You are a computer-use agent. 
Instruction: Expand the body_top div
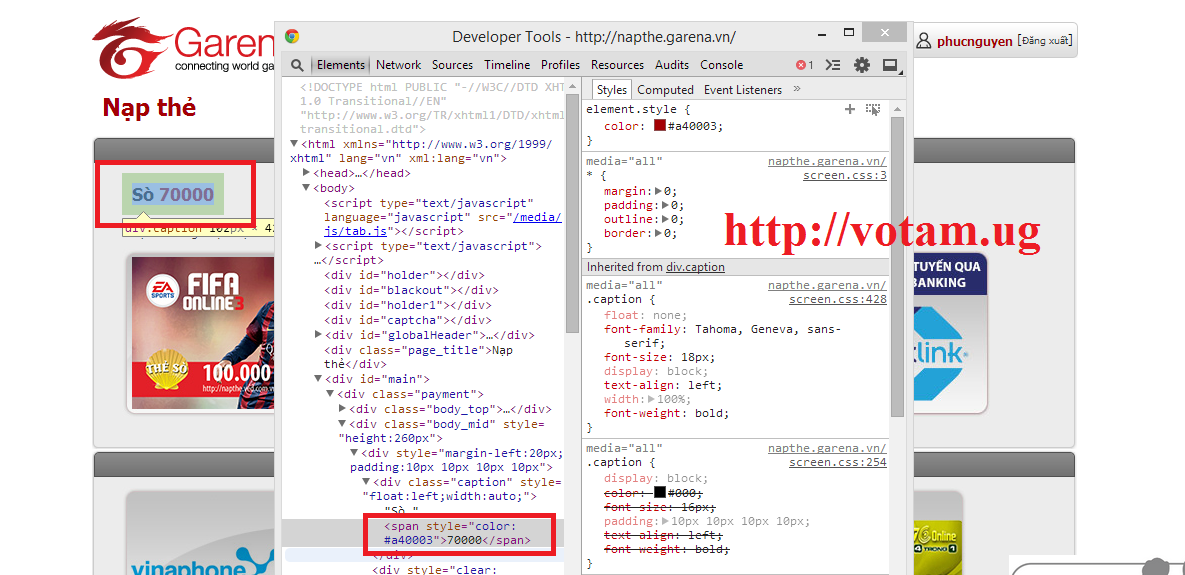pos(342,409)
